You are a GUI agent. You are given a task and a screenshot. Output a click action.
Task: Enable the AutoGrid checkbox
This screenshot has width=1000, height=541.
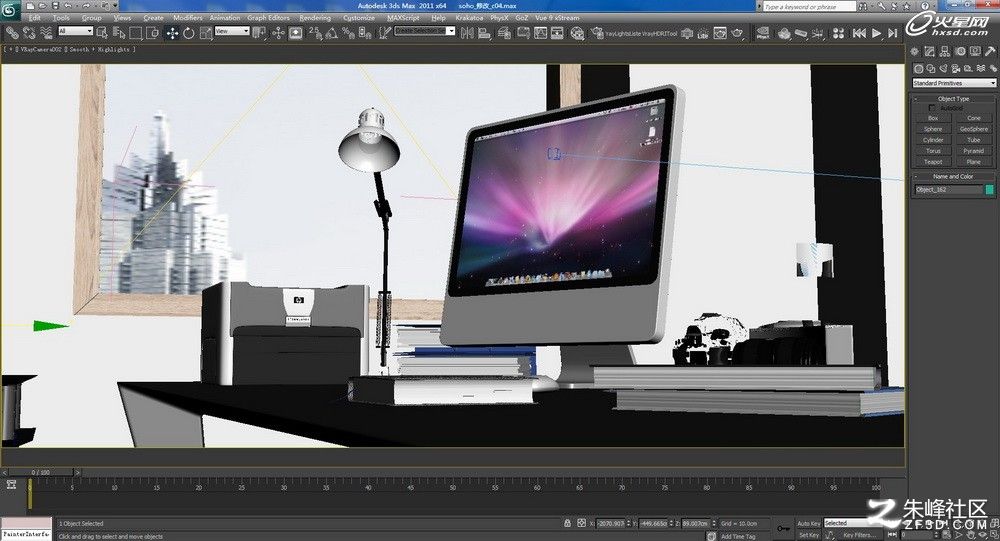click(x=932, y=108)
